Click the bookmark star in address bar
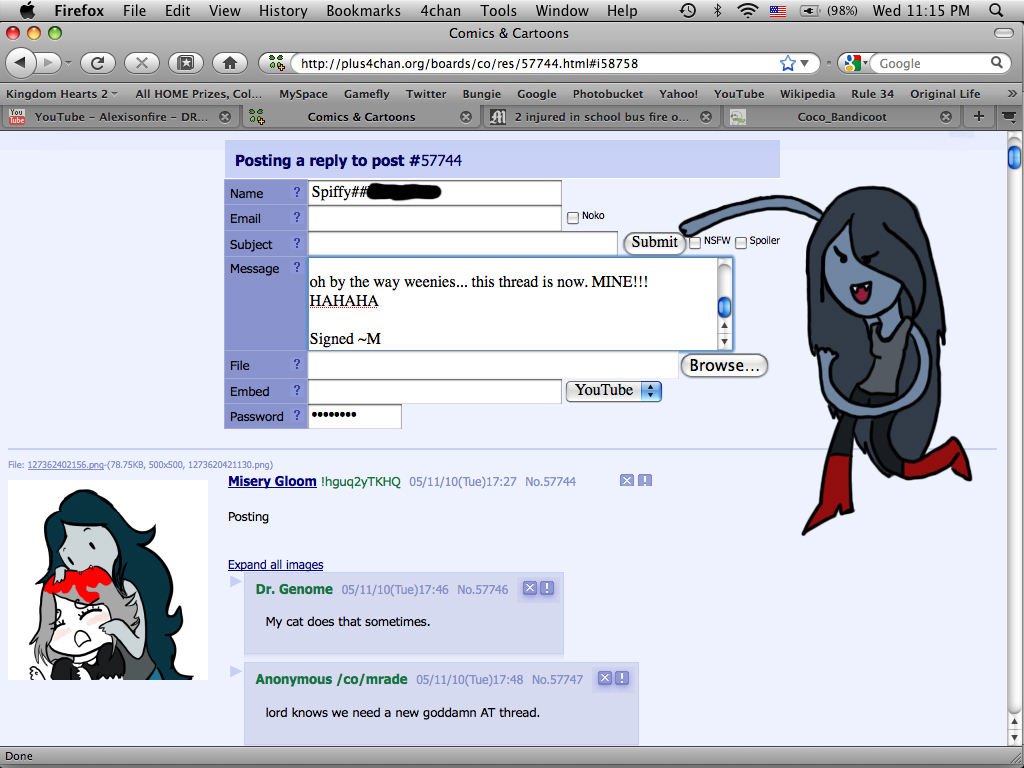 [x=787, y=63]
